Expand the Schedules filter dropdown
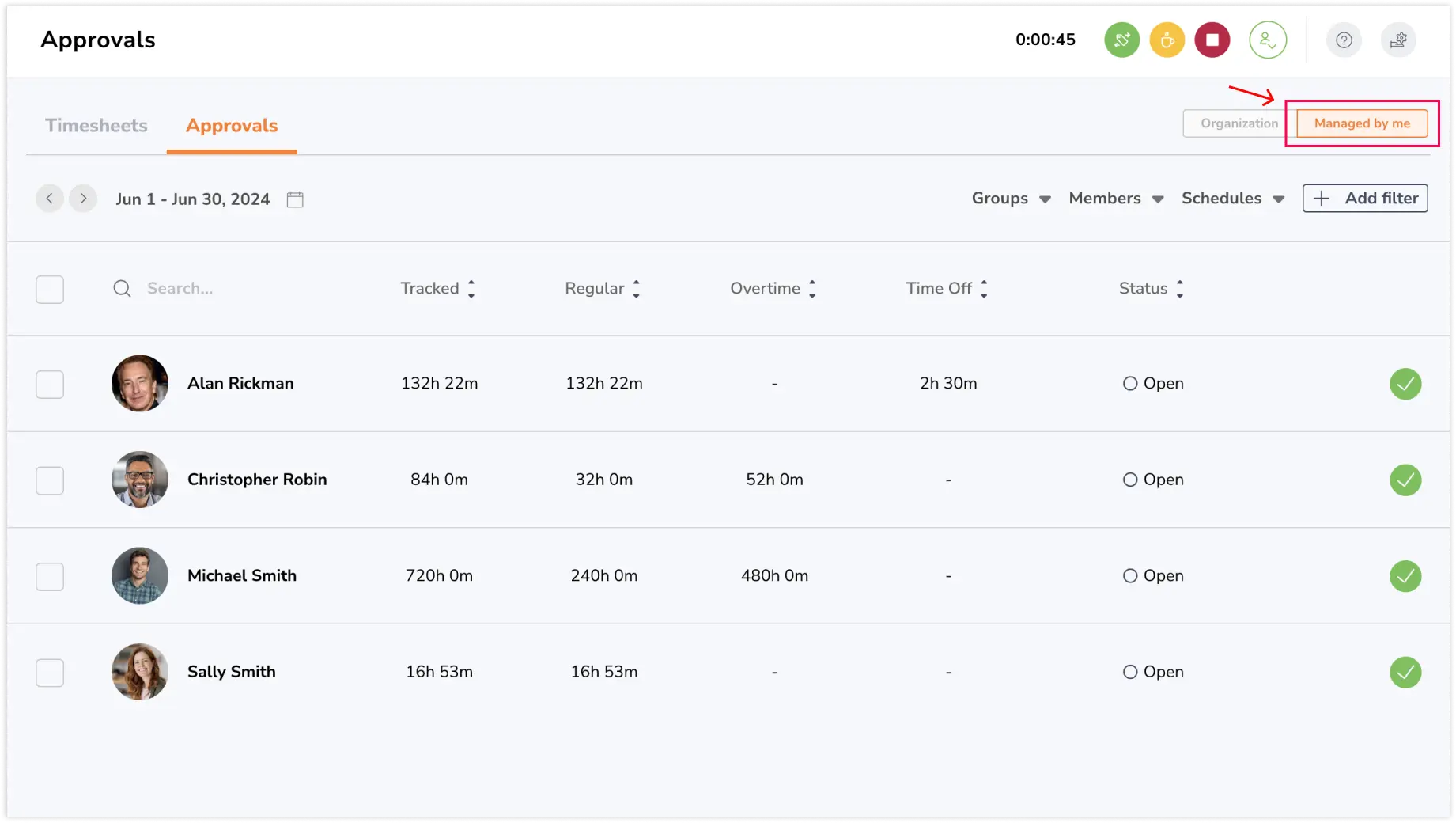The width and height of the screenshot is (1456, 823). pyautogui.click(x=1233, y=199)
